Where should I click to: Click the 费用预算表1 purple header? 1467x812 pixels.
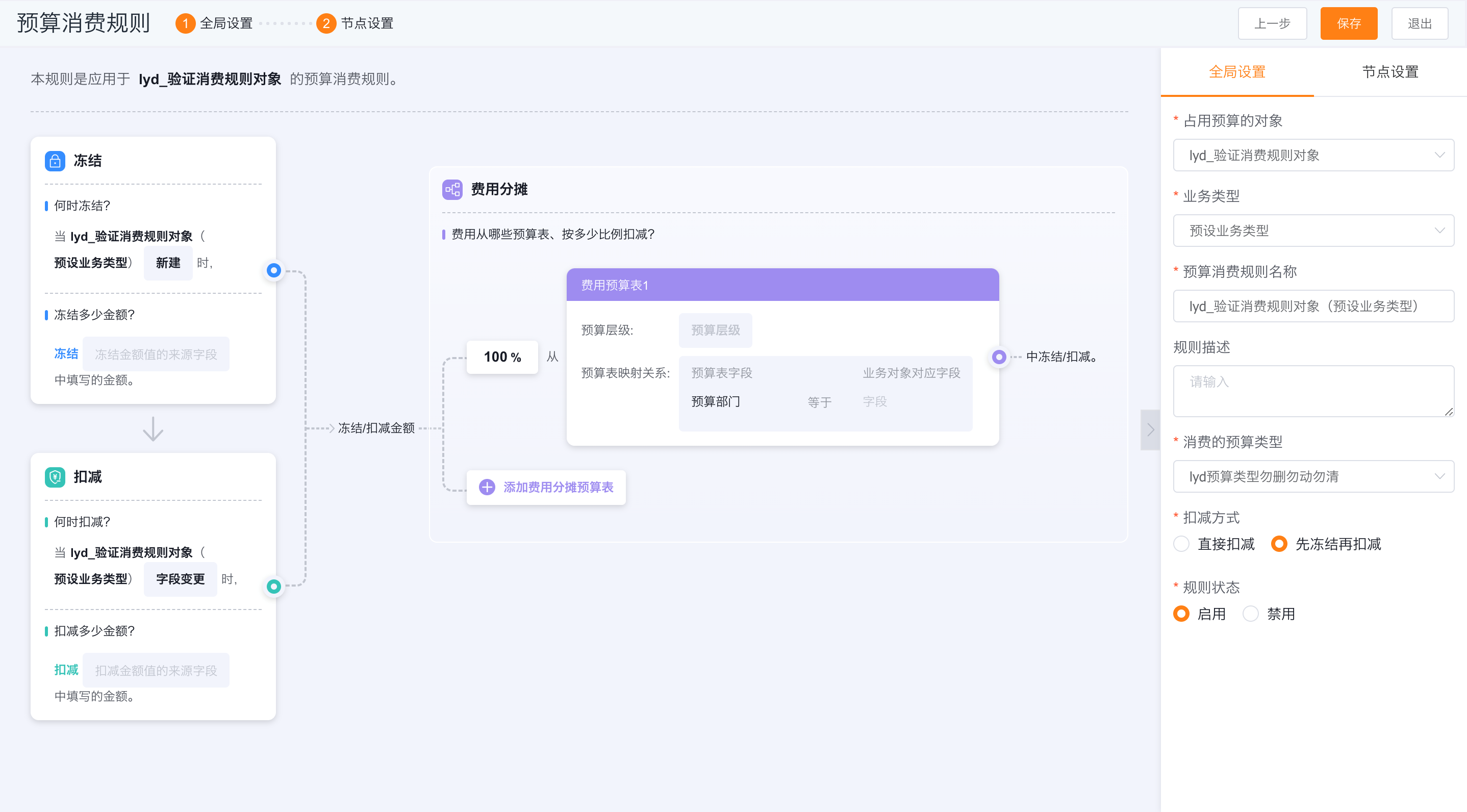click(782, 285)
